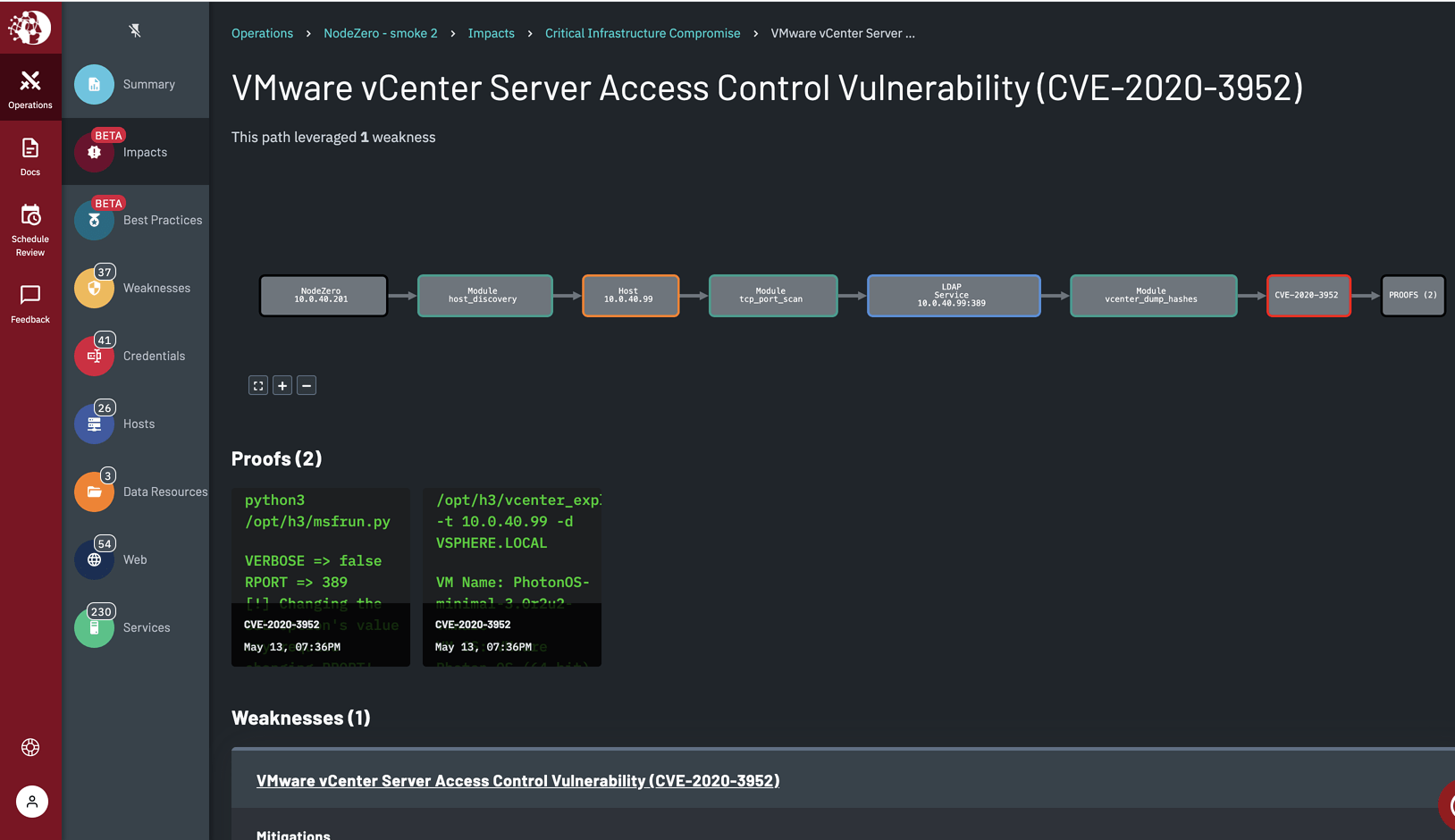Open the Best Practices section

pyautogui.click(x=95, y=220)
